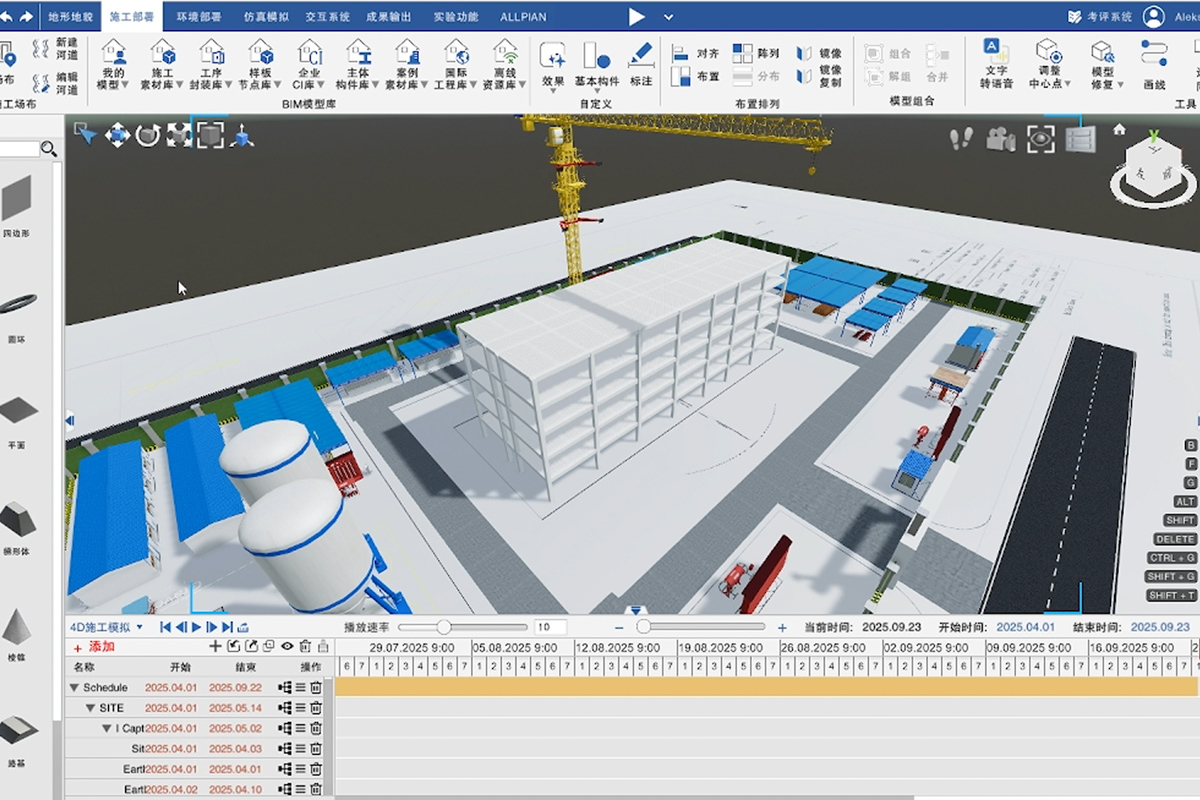Viewport: 1200px width, 800px height.
Task: Switch to the 环境部署 tab
Action: pos(198,17)
